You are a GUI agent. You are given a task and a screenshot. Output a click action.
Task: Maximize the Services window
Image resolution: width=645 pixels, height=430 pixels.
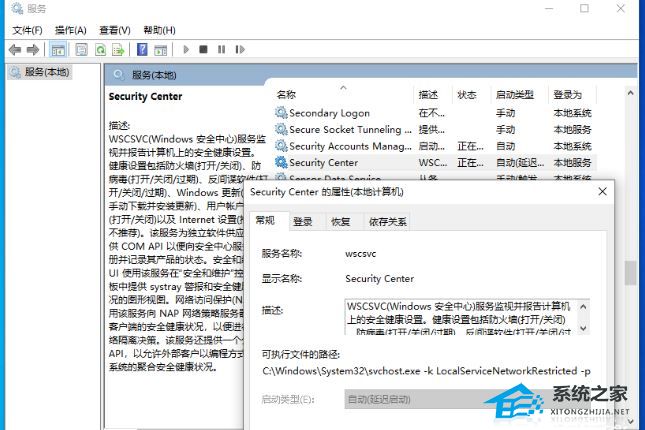click(584, 8)
